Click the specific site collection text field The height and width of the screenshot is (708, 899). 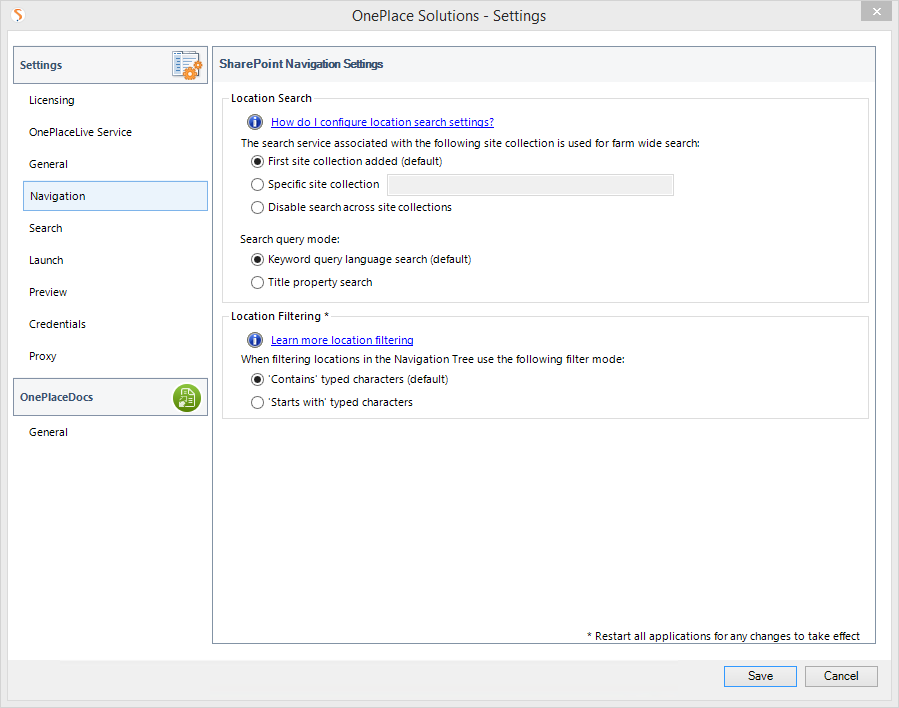[x=530, y=185]
